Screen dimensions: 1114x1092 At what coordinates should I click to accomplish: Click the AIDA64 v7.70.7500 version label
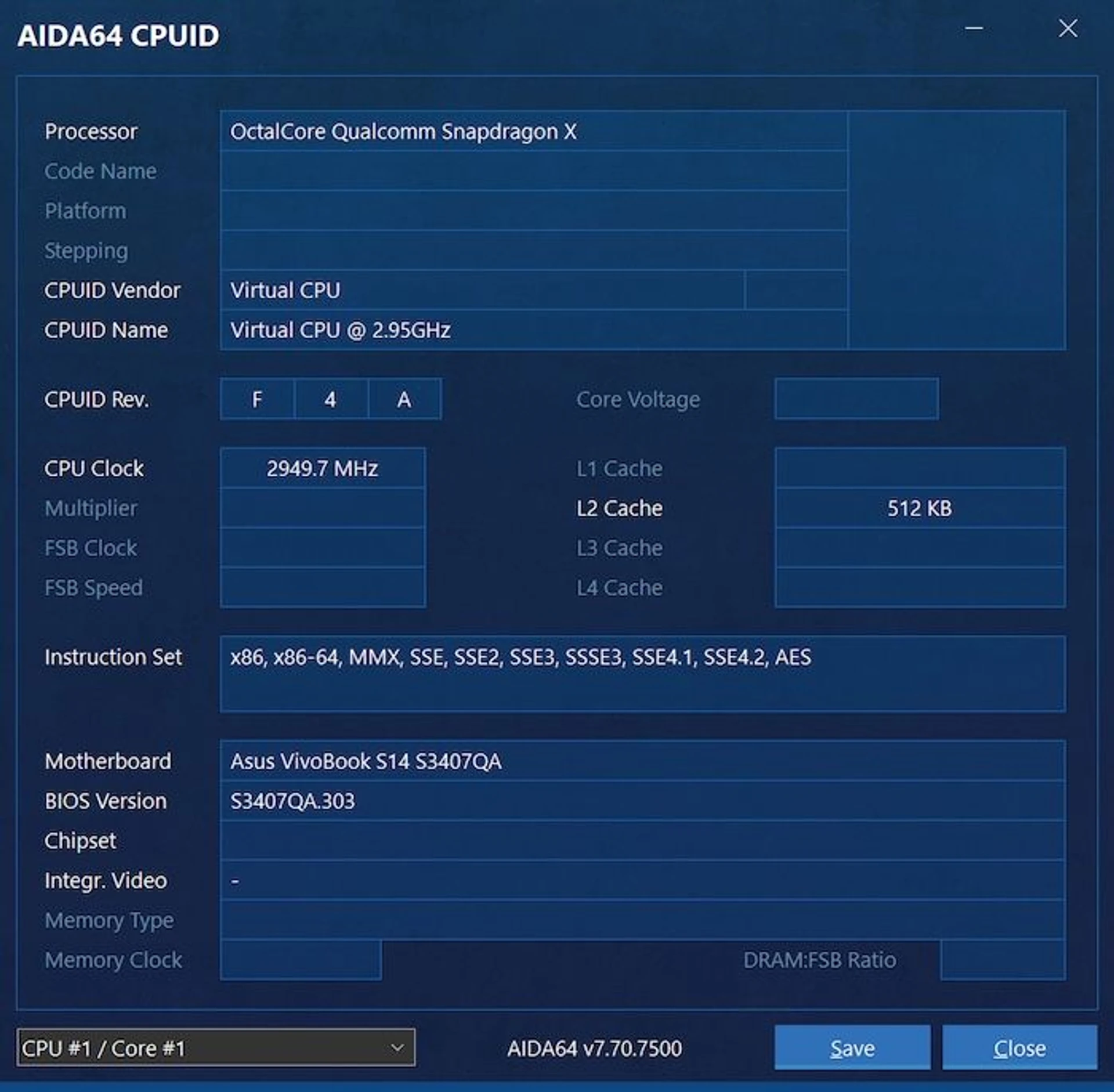[594, 1048]
